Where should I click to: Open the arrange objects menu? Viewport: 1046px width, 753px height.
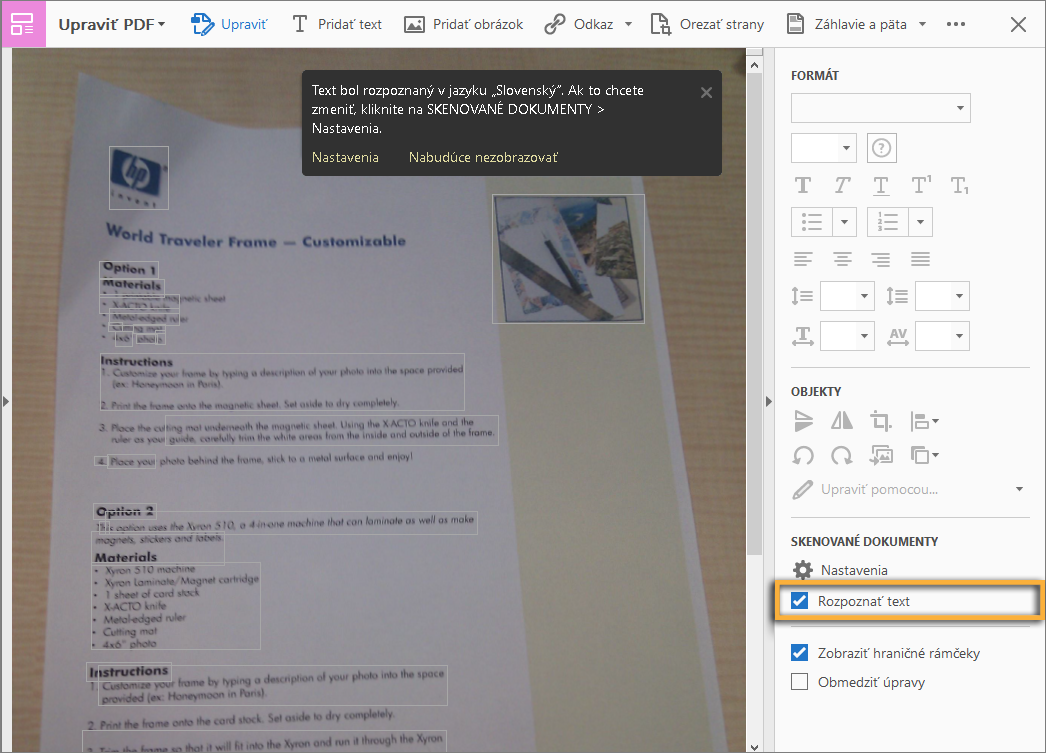(x=924, y=456)
